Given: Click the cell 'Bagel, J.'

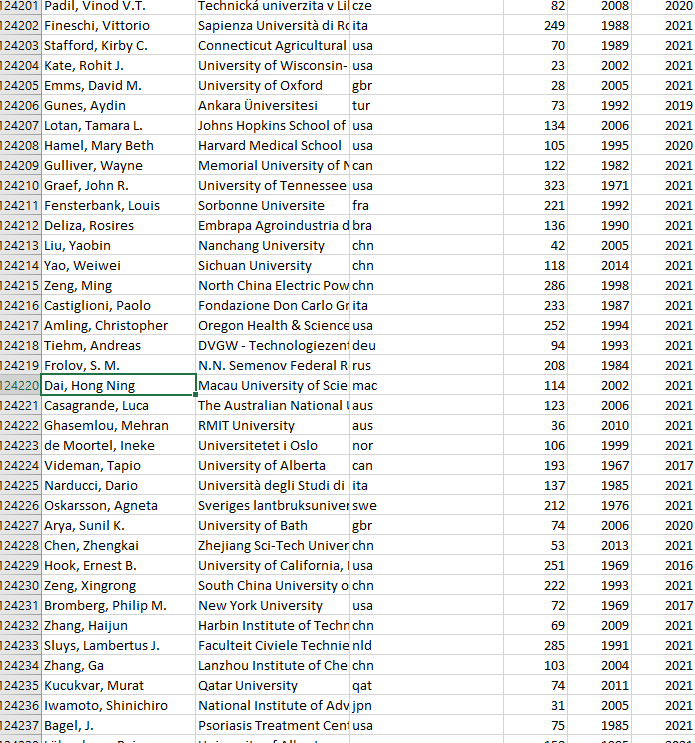Looking at the screenshot, I should 118,725.
